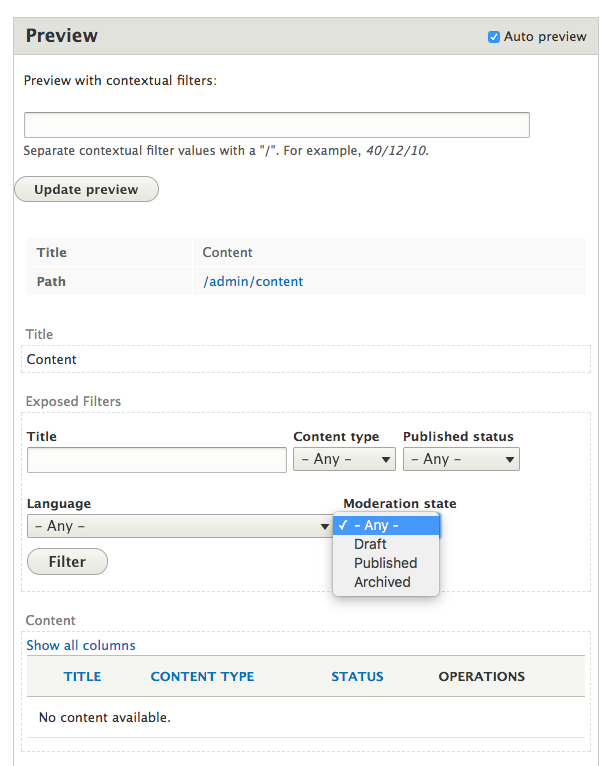
Task: Choose Draft from Moderation state options
Action: tap(370, 545)
